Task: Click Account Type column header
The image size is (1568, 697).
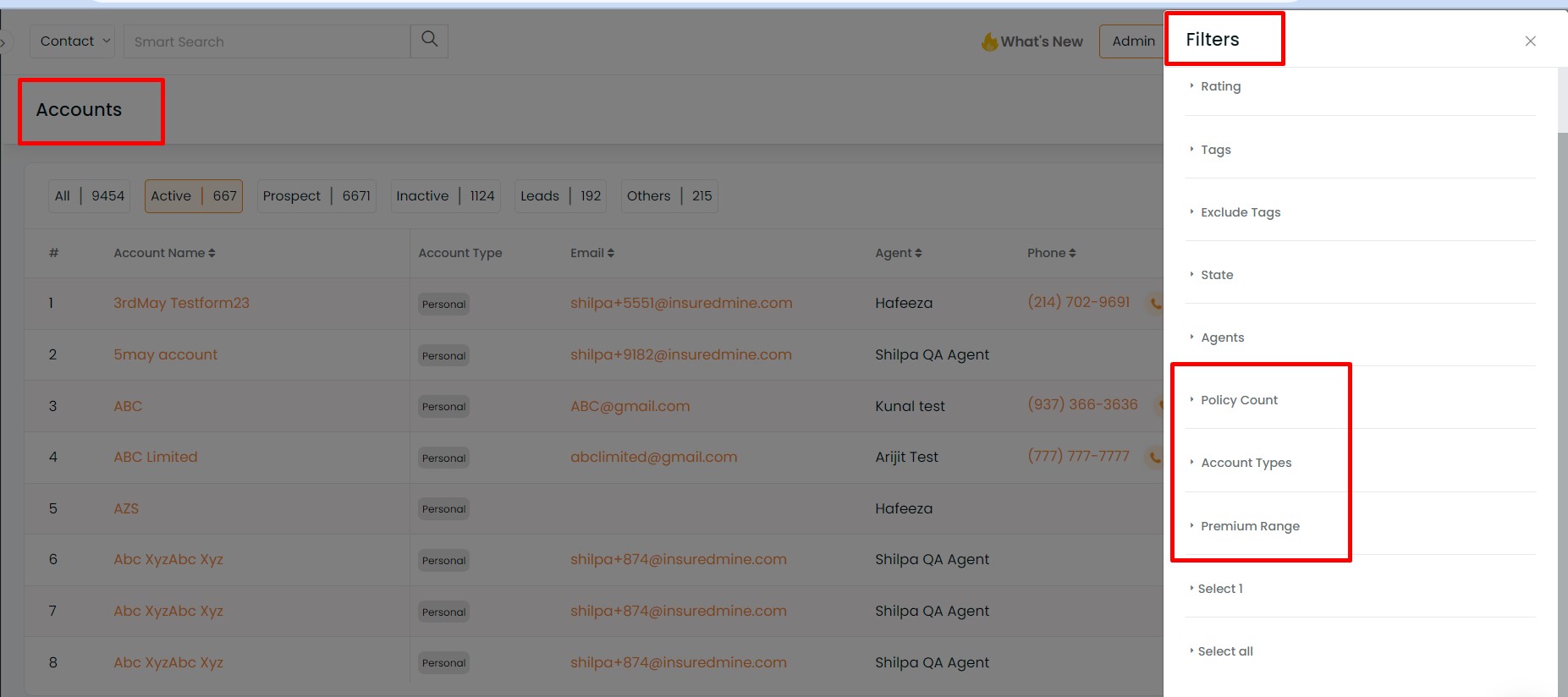Action: click(459, 253)
